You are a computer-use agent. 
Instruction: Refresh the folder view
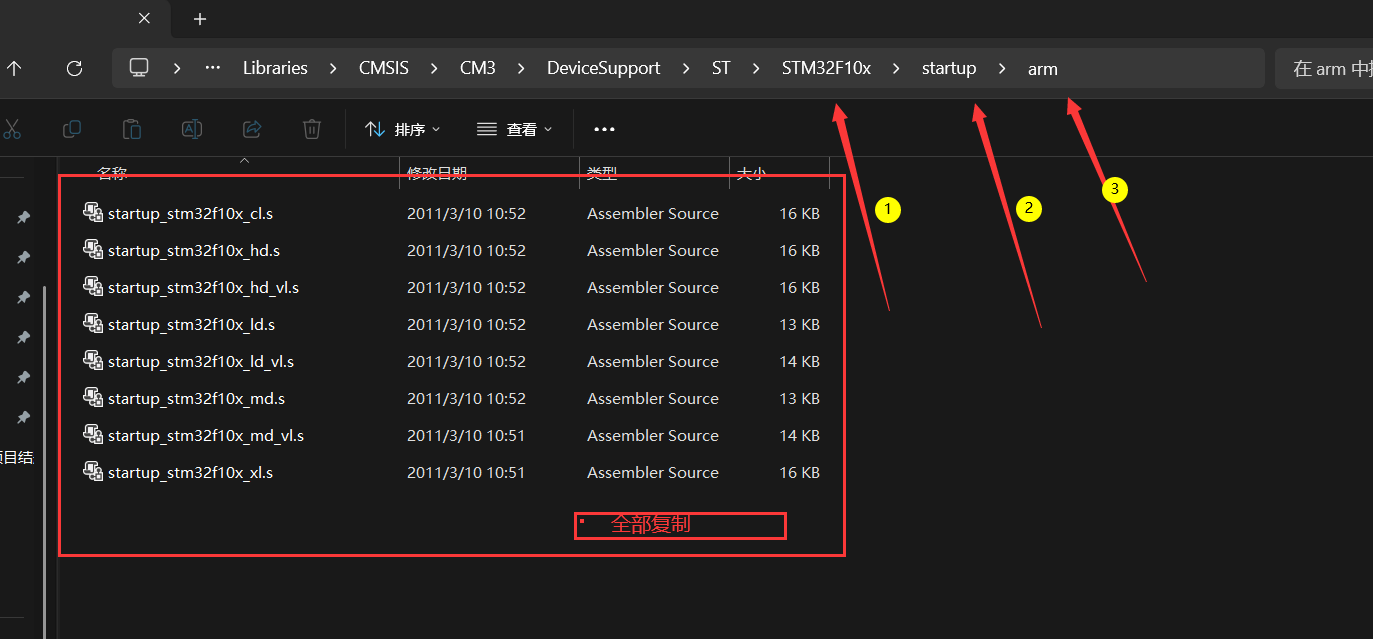tap(74, 69)
